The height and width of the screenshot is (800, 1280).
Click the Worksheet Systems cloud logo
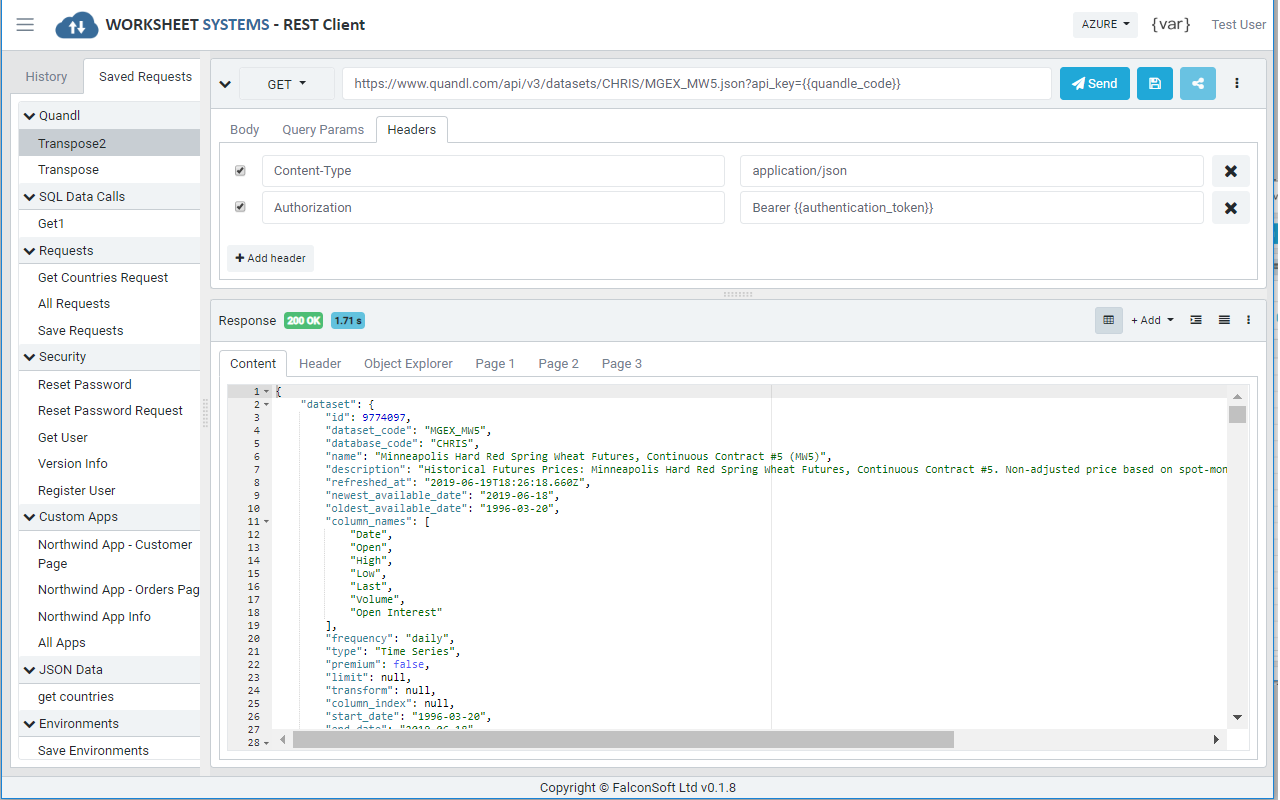click(x=77, y=25)
